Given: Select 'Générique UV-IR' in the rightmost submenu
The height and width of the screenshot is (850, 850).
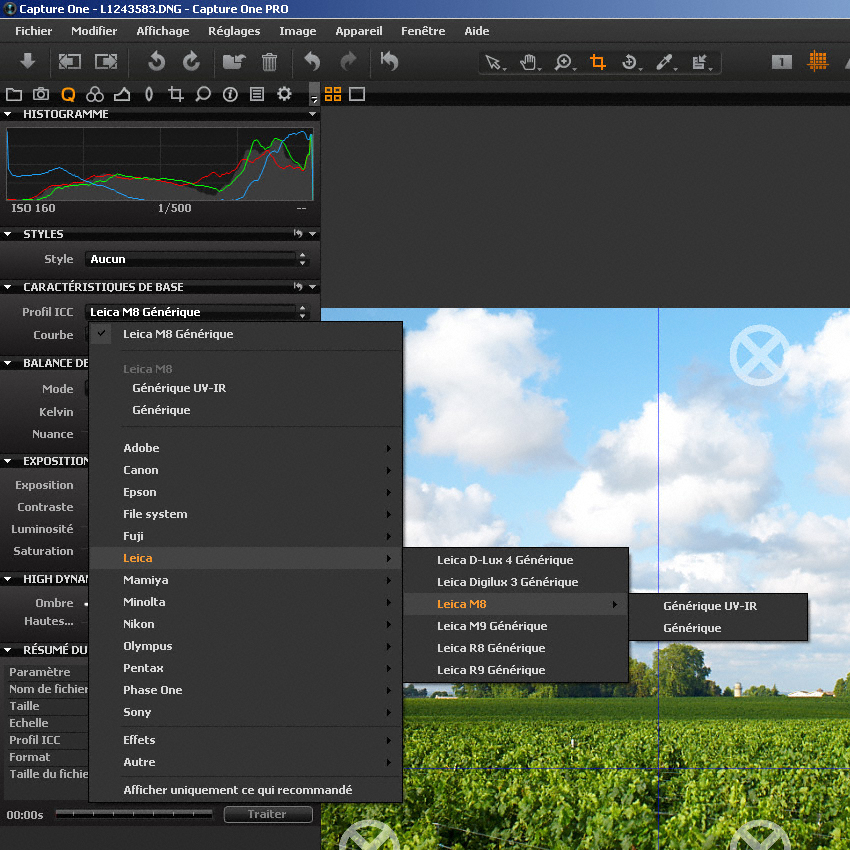Looking at the screenshot, I should pyautogui.click(x=718, y=606).
